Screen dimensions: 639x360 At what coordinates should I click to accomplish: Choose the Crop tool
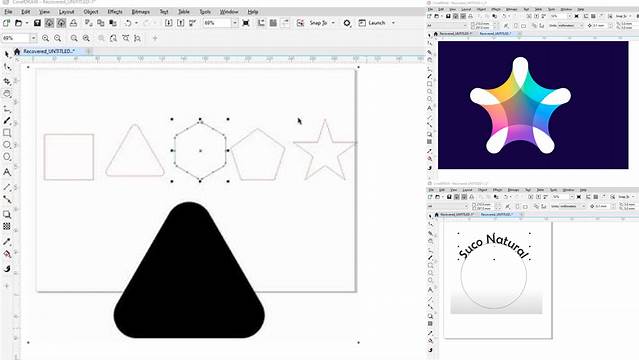point(7,81)
